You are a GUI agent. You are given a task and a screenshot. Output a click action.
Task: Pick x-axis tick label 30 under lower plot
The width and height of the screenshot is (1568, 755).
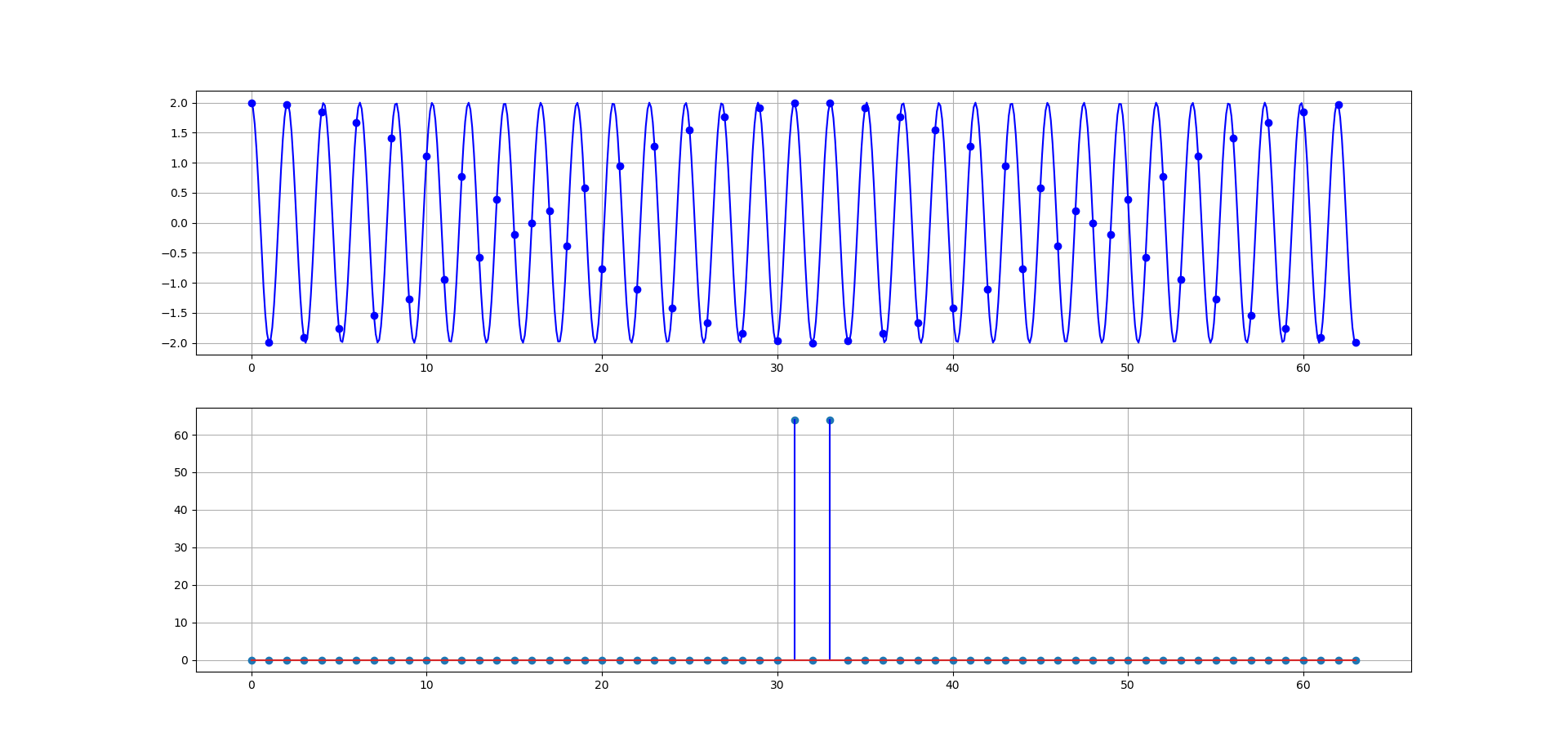(x=777, y=685)
